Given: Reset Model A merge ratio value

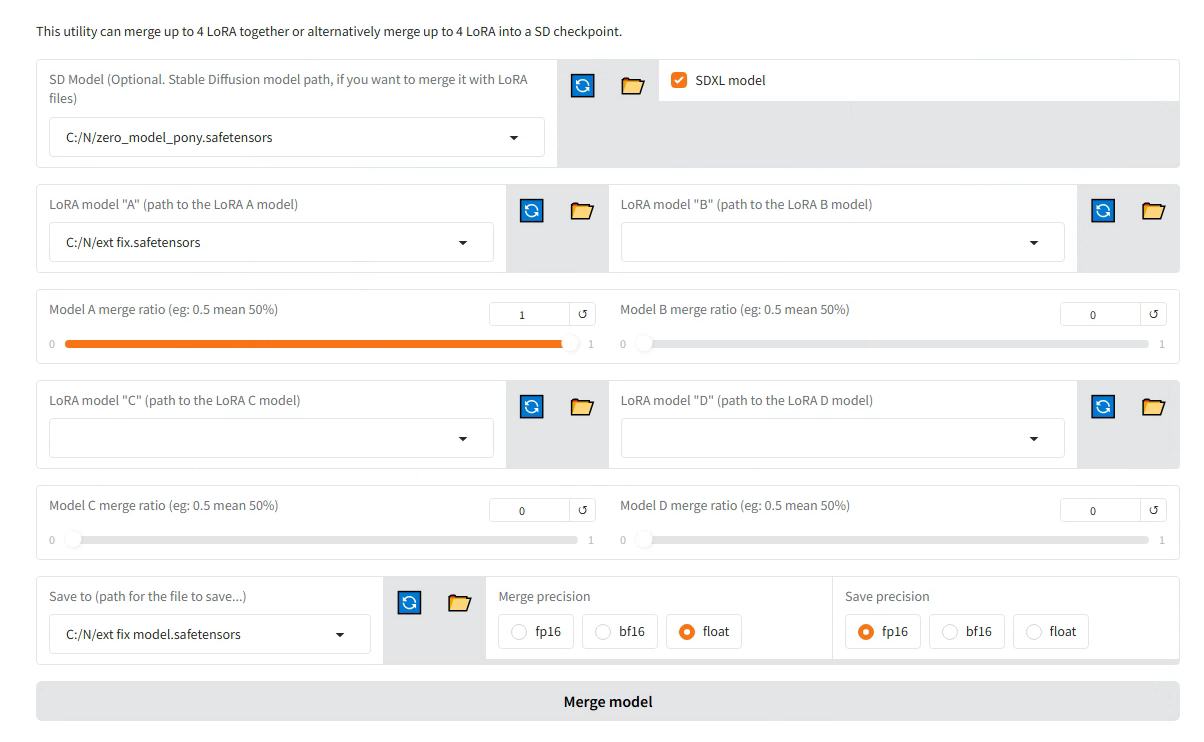Looking at the screenshot, I should [x=582, y=315].
